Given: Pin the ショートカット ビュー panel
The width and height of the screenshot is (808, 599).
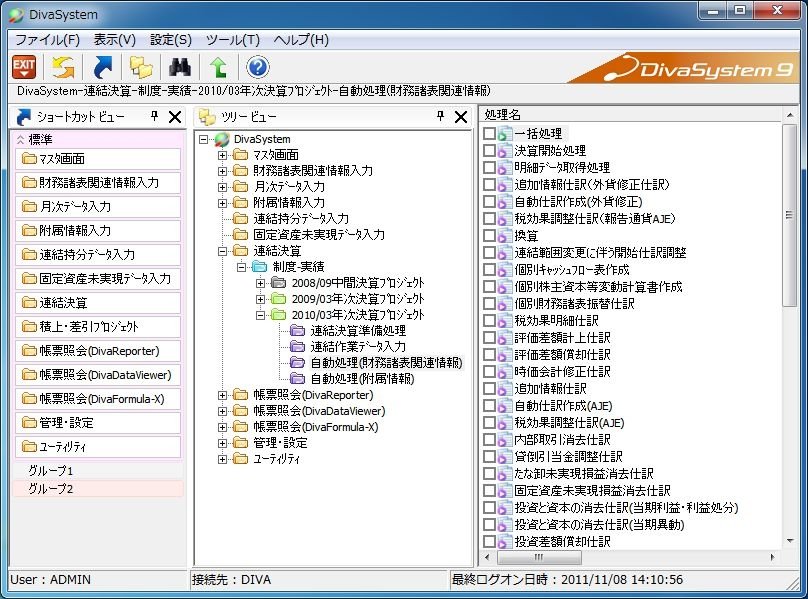Looking at the screenshot, I should [x=154, y=116].
